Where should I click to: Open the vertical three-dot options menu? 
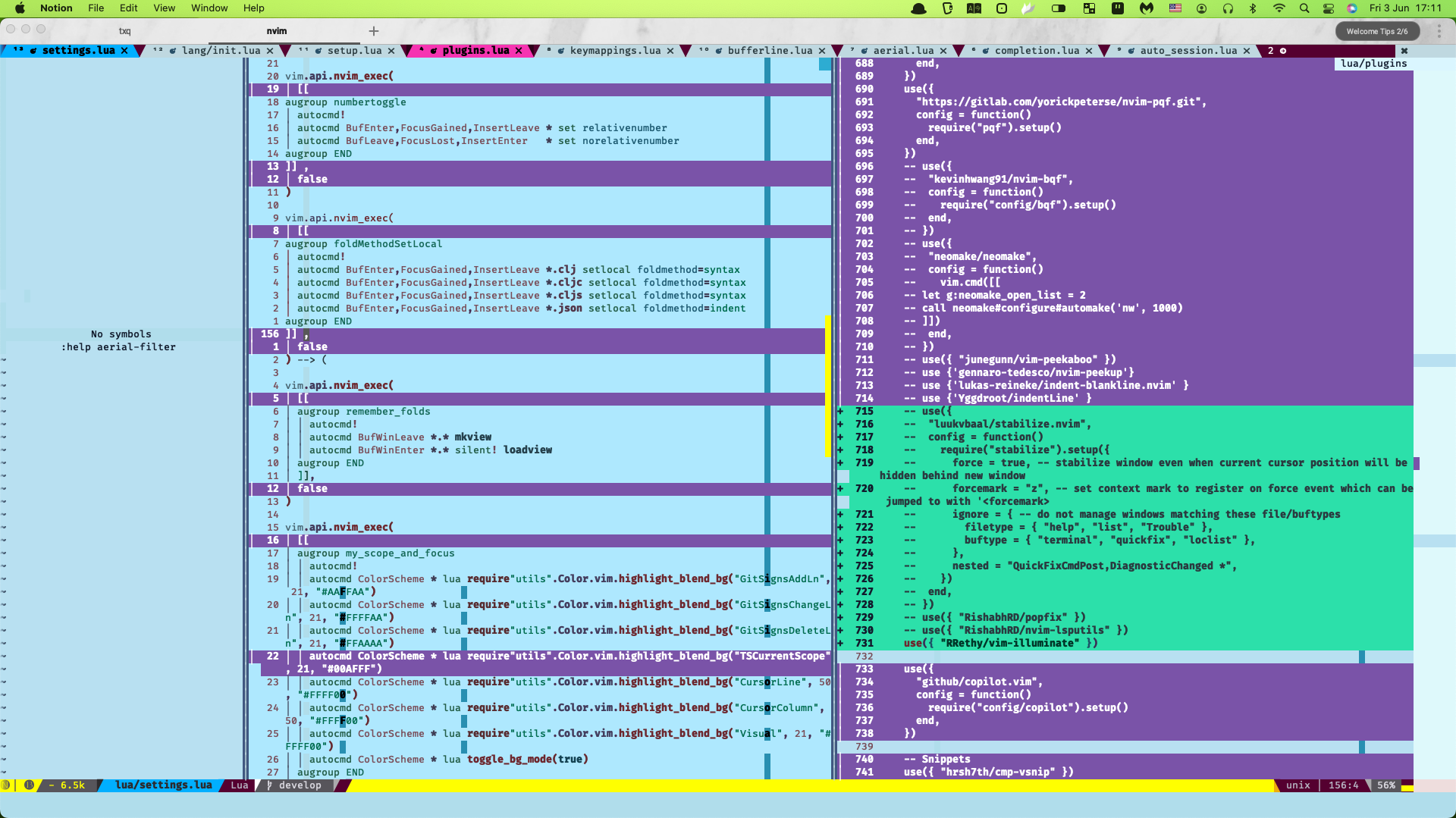point(1439,31)
